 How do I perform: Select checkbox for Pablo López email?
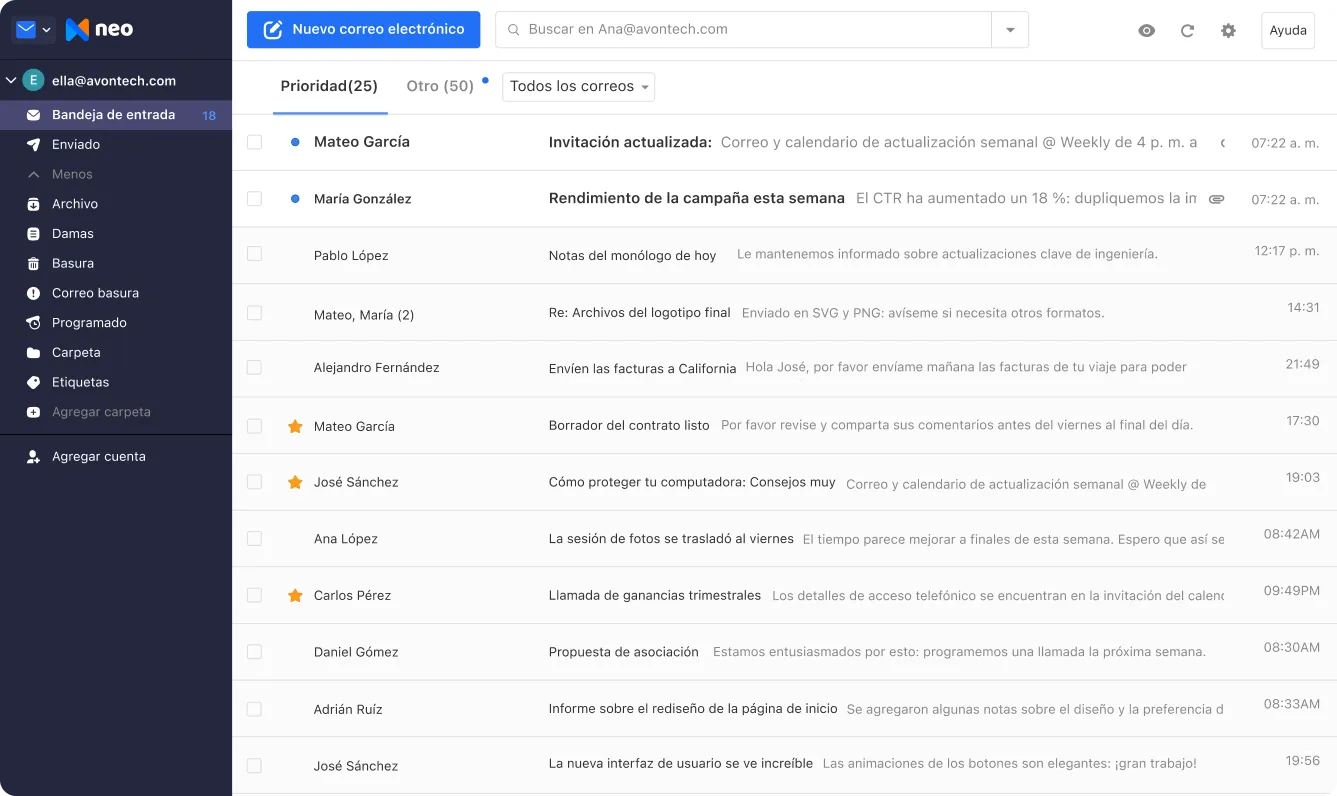[x=254, y=254]
